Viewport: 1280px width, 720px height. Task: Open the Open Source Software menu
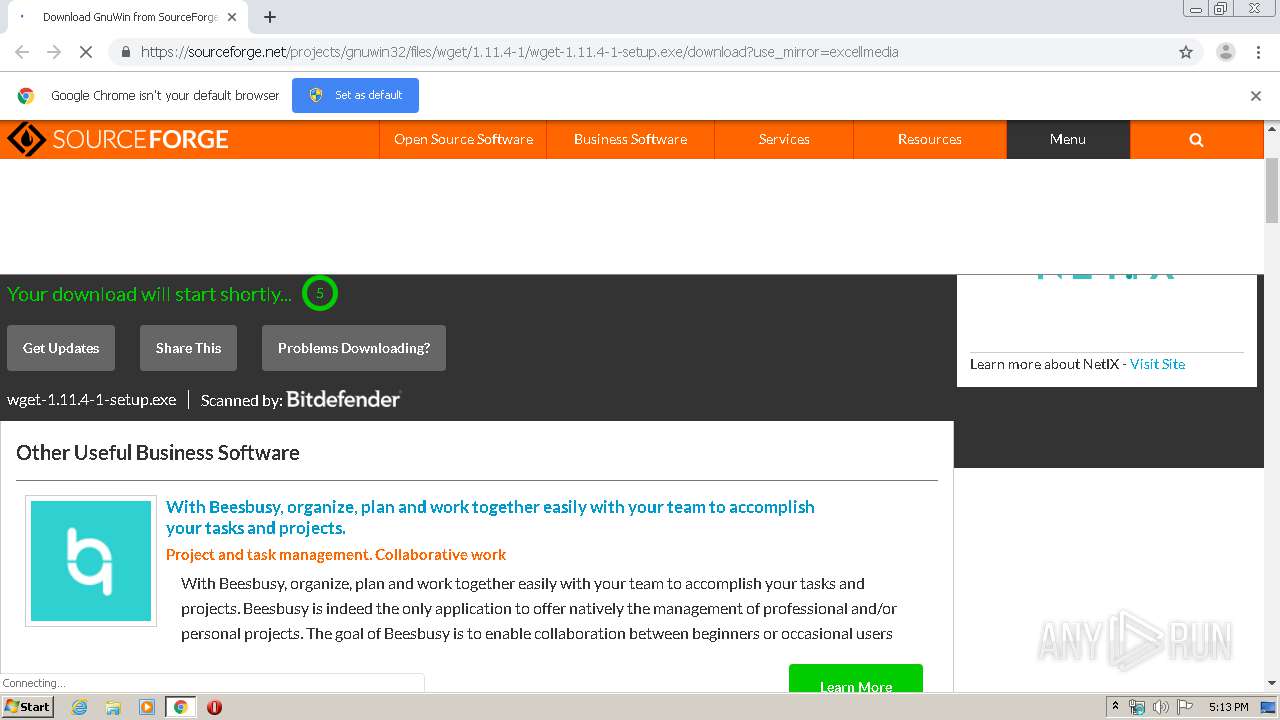(463, 140)
